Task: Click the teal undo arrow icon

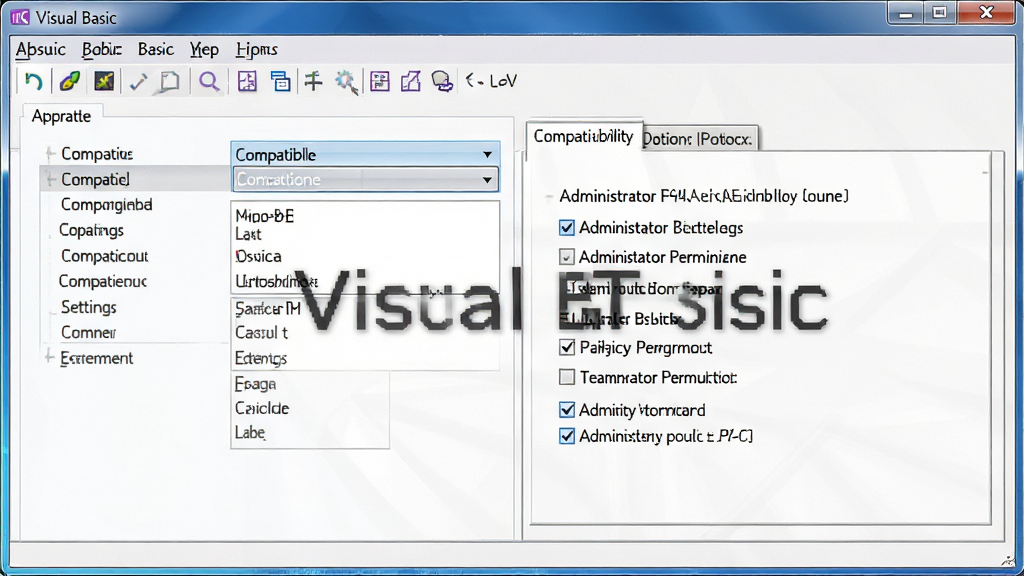Action: pyautogui.click(x=33, y=82)
